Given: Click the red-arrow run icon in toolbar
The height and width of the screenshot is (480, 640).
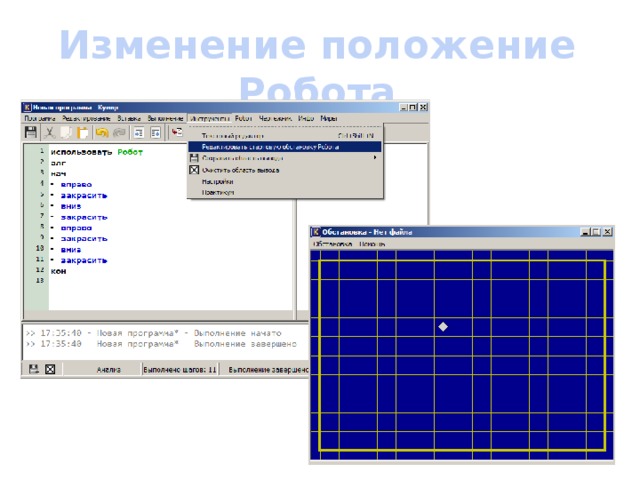Looking at the screenshot, I should 177,132.
